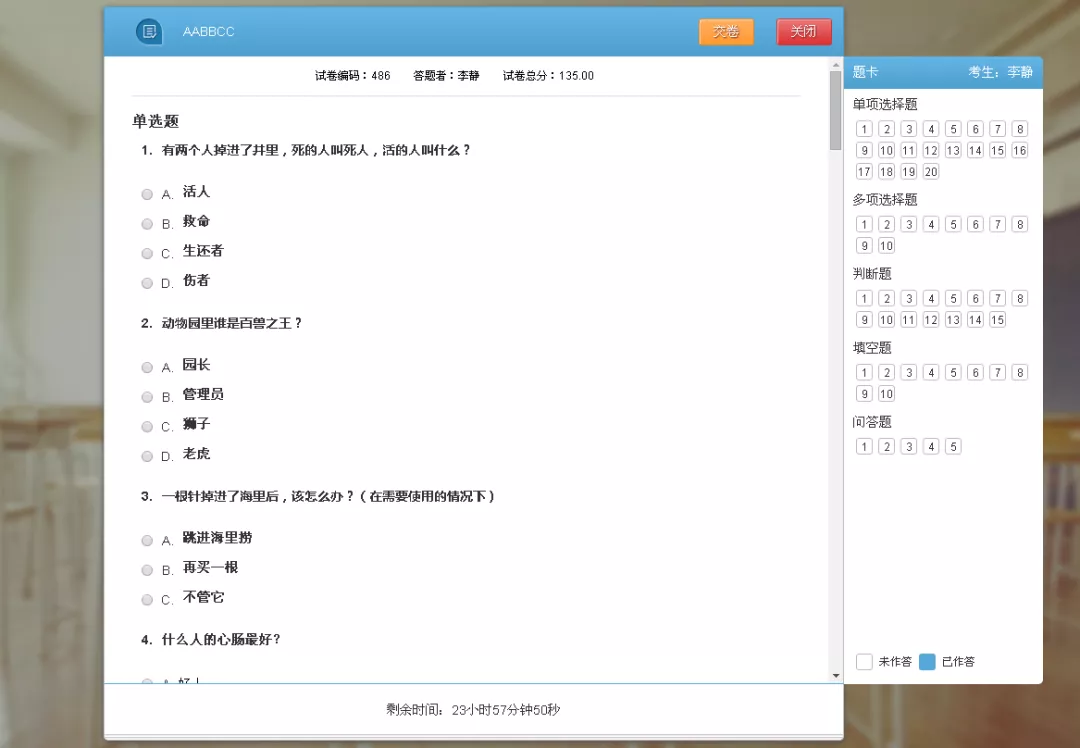Click the 试卷总分：135.00 label
Image resolution: width=1080 pixels, height=748 pixels.
click(x=548, y=76)
